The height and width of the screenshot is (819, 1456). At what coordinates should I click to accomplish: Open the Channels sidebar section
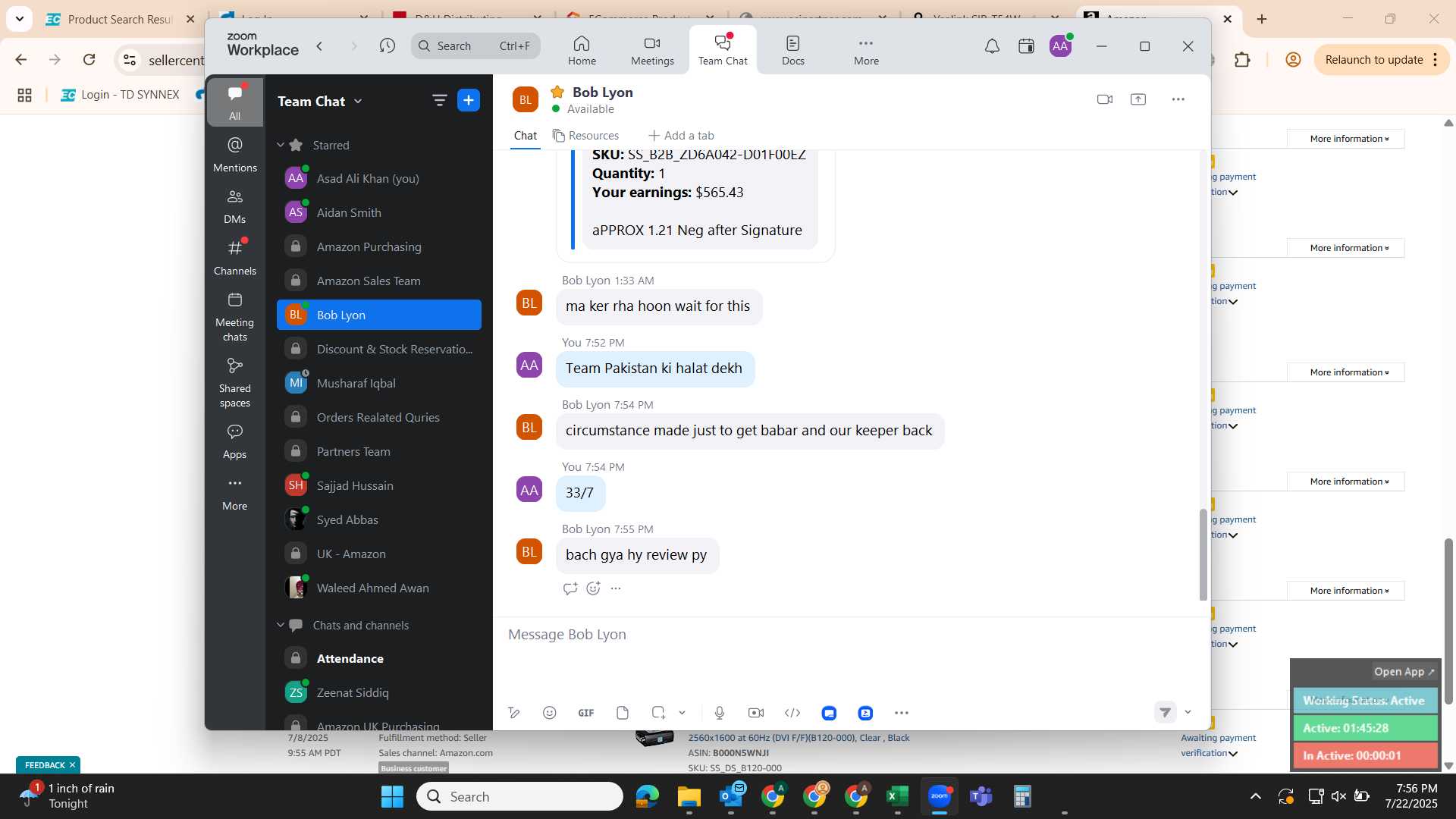[234, 258]
